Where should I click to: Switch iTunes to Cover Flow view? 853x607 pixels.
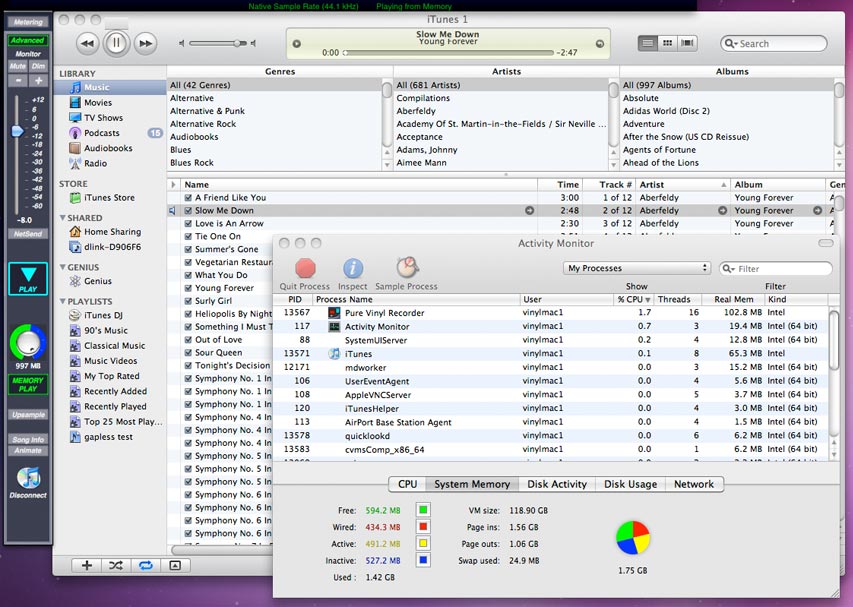(688, 44)
